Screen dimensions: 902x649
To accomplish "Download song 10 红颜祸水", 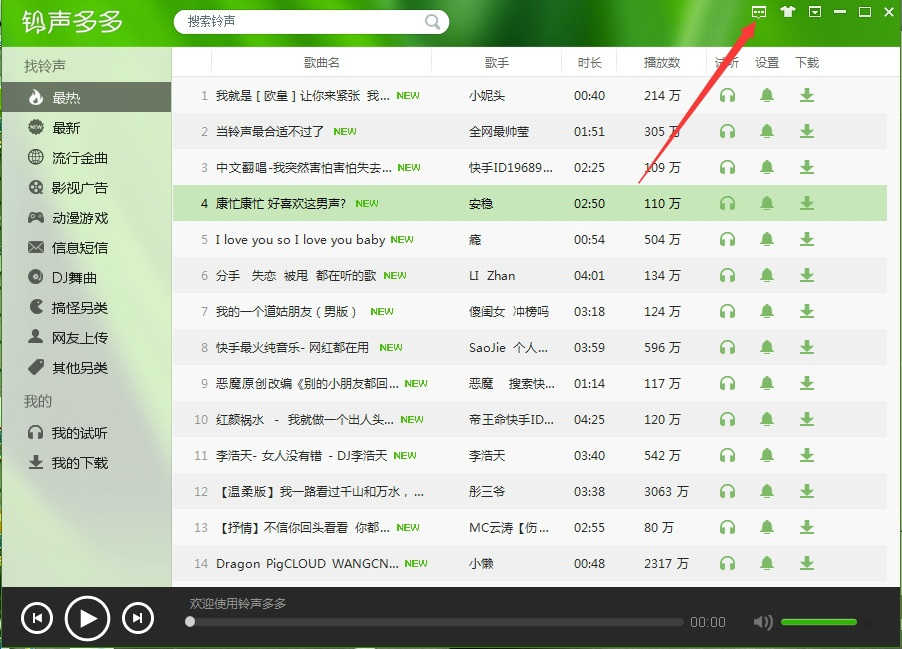I will (807, 419).
